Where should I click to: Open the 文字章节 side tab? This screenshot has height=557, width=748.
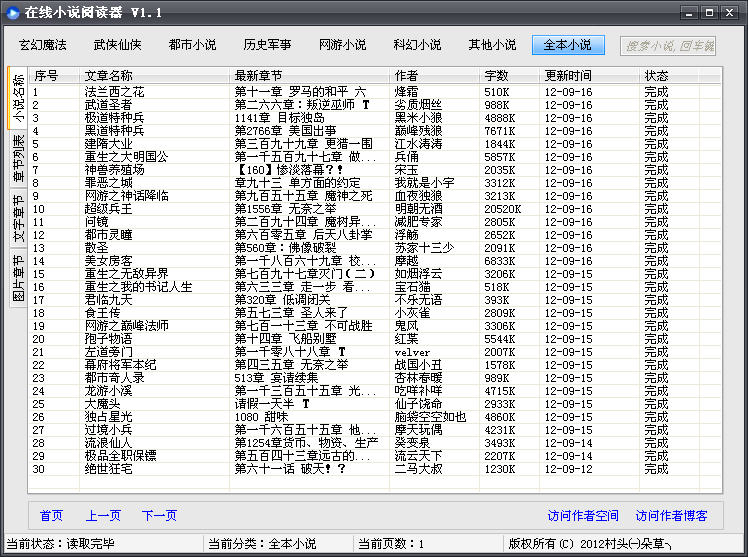coord(18,220)
